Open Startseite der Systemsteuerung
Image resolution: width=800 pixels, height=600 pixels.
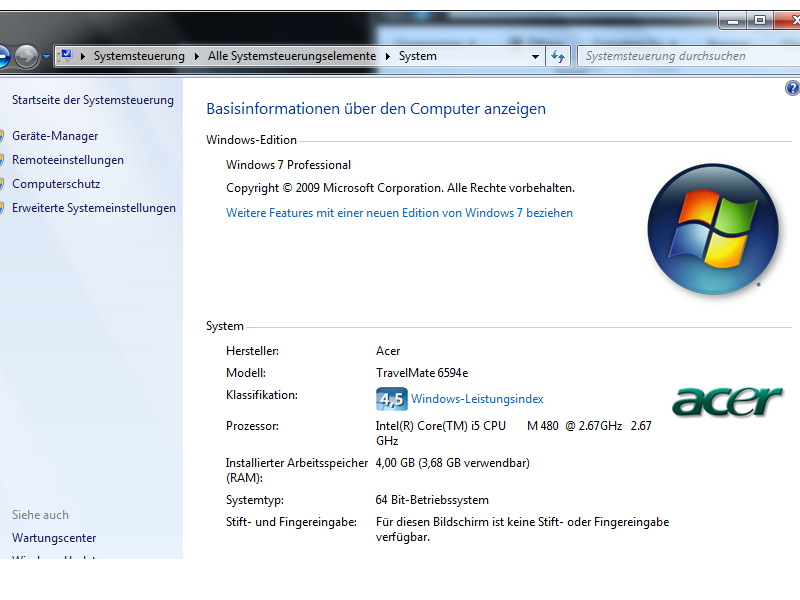pyautogui.click(x=93, y=100)
